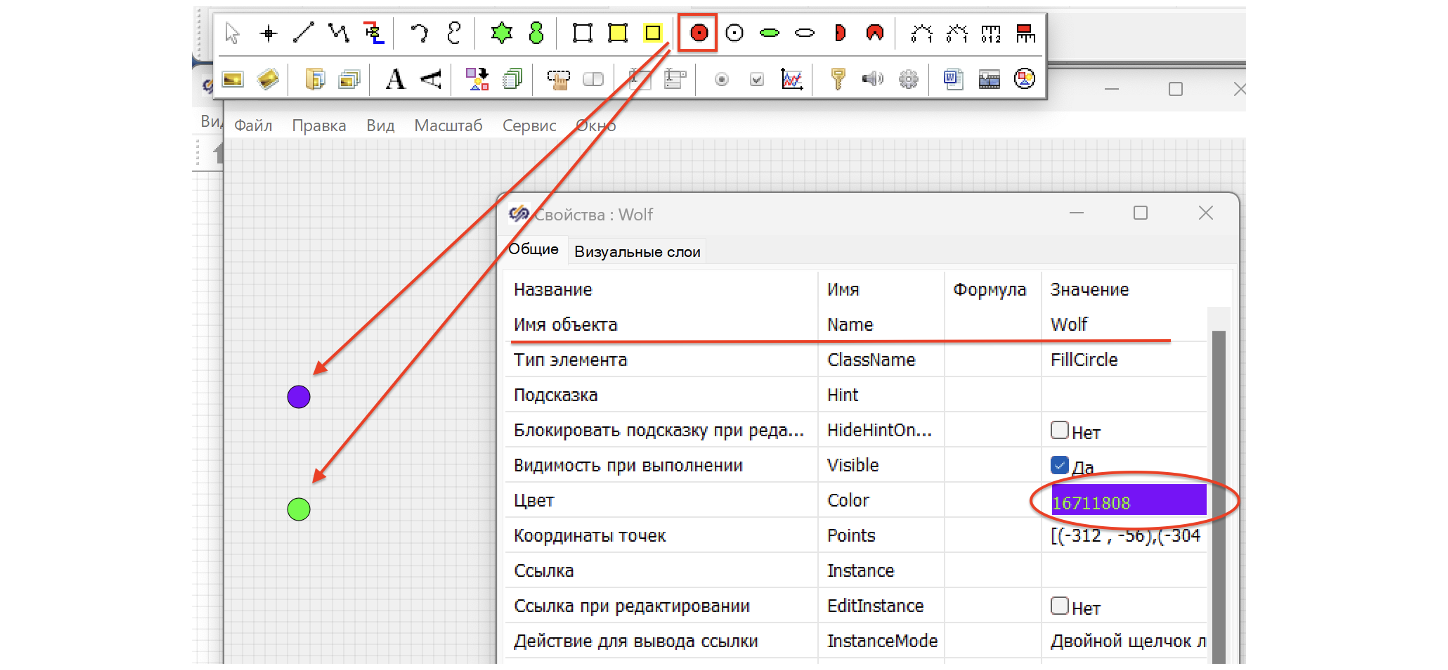Select the green filled ellipse tool

(769, 34)
